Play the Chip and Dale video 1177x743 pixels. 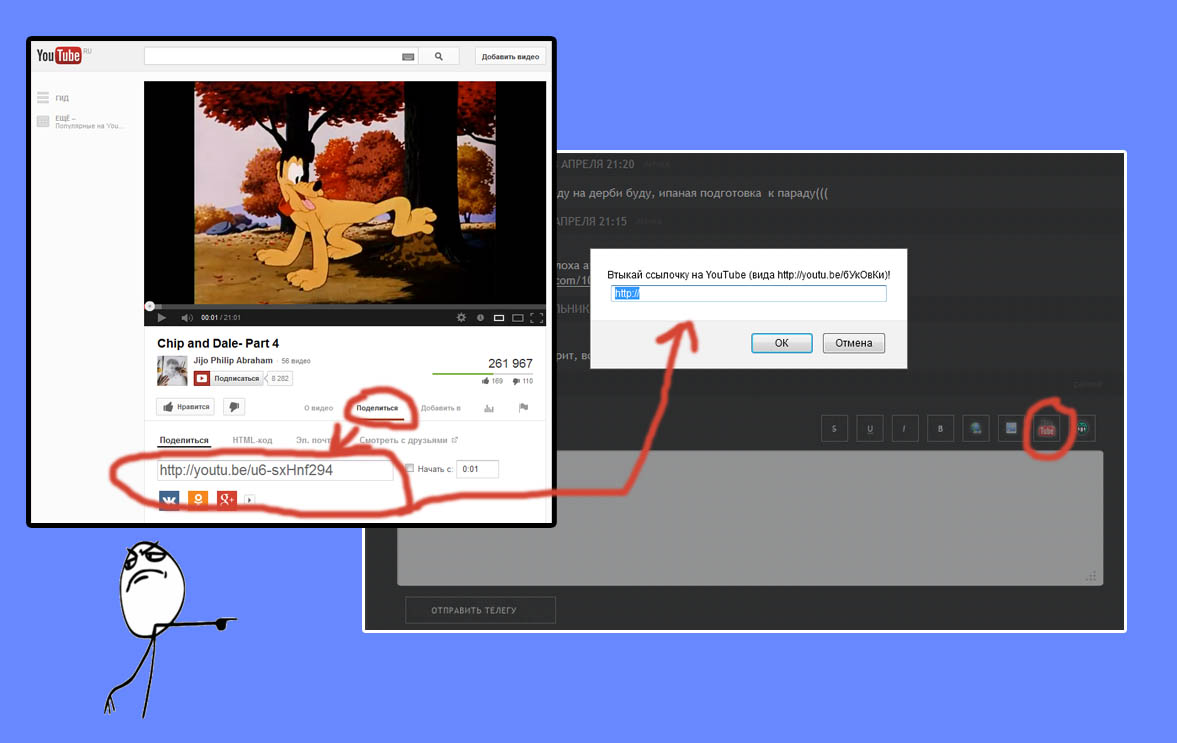pyautogui.click(x=161, y=317)
